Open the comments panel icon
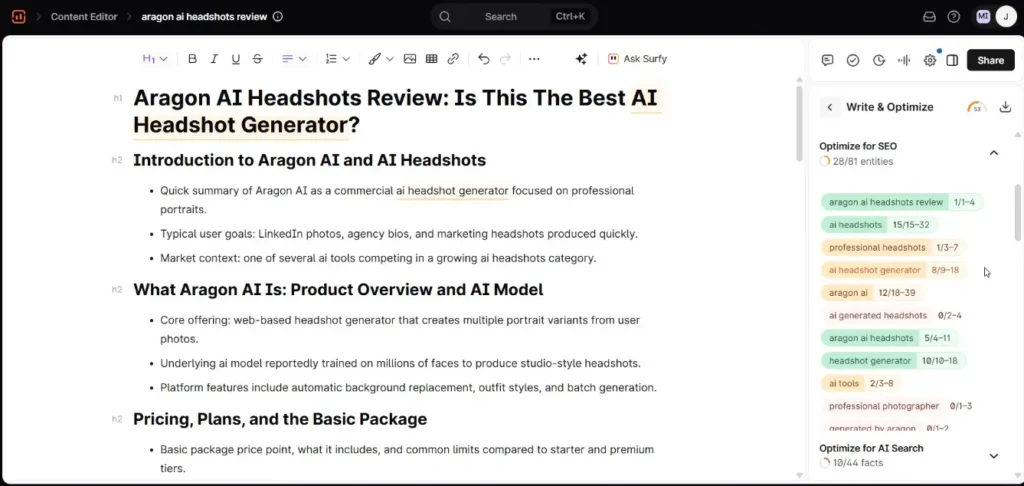This screenshot has height=486, width=1024. click(x=827, y=60)
